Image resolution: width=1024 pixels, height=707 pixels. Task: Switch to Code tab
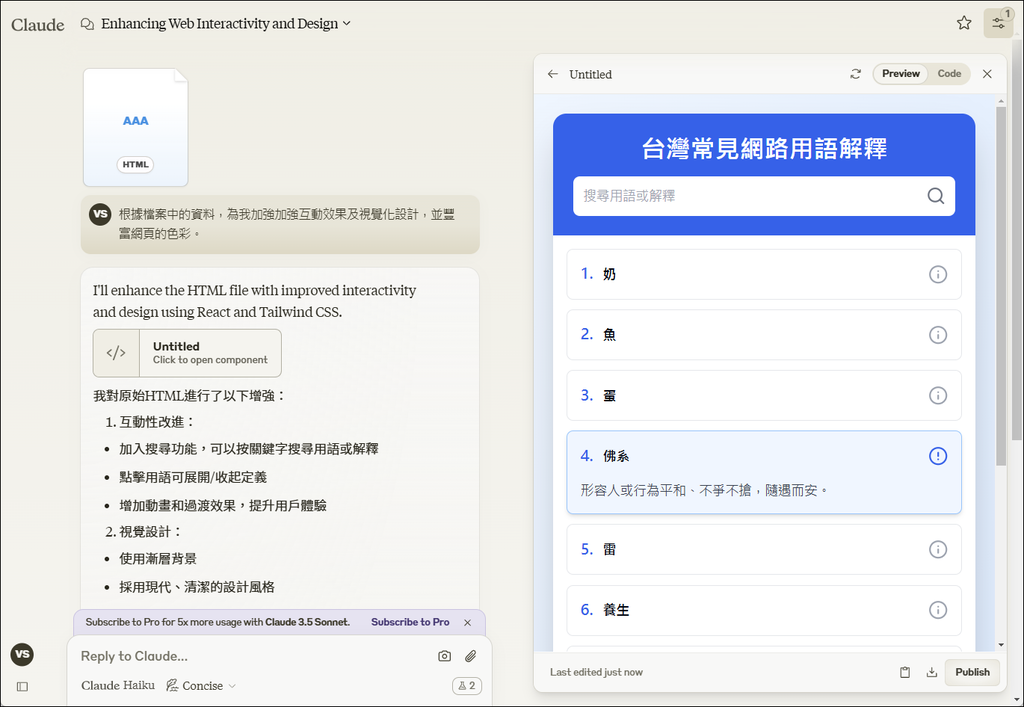[949, 74]
